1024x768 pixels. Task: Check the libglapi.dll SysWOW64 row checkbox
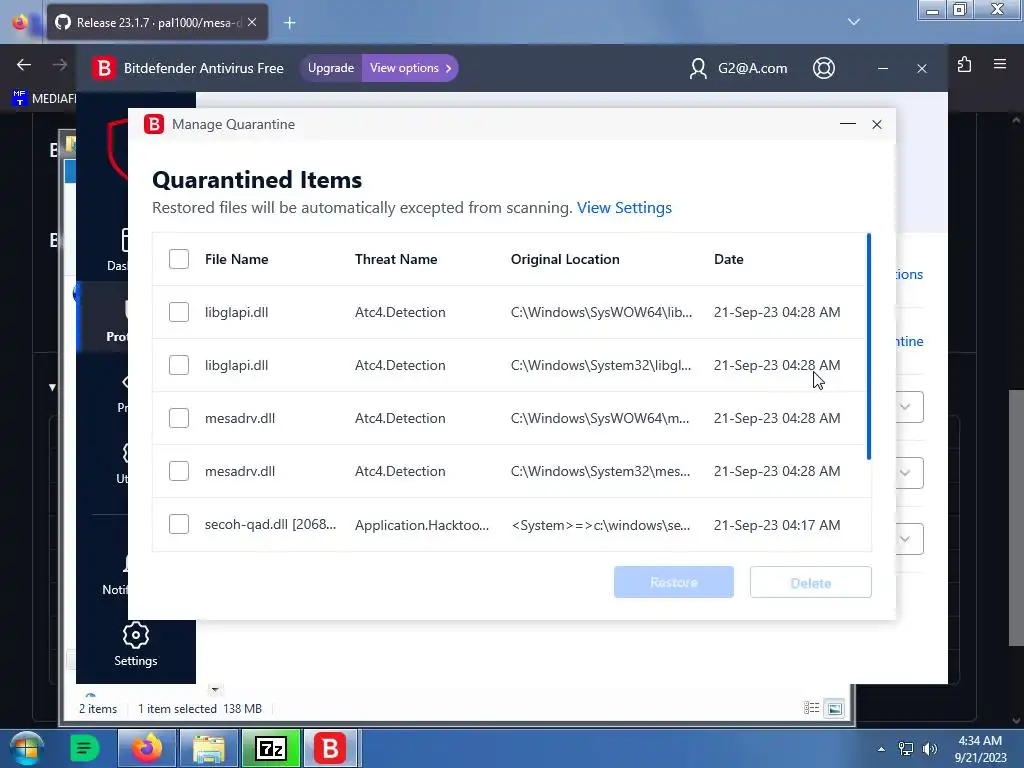pyautogui.click(x=179, y=312)
